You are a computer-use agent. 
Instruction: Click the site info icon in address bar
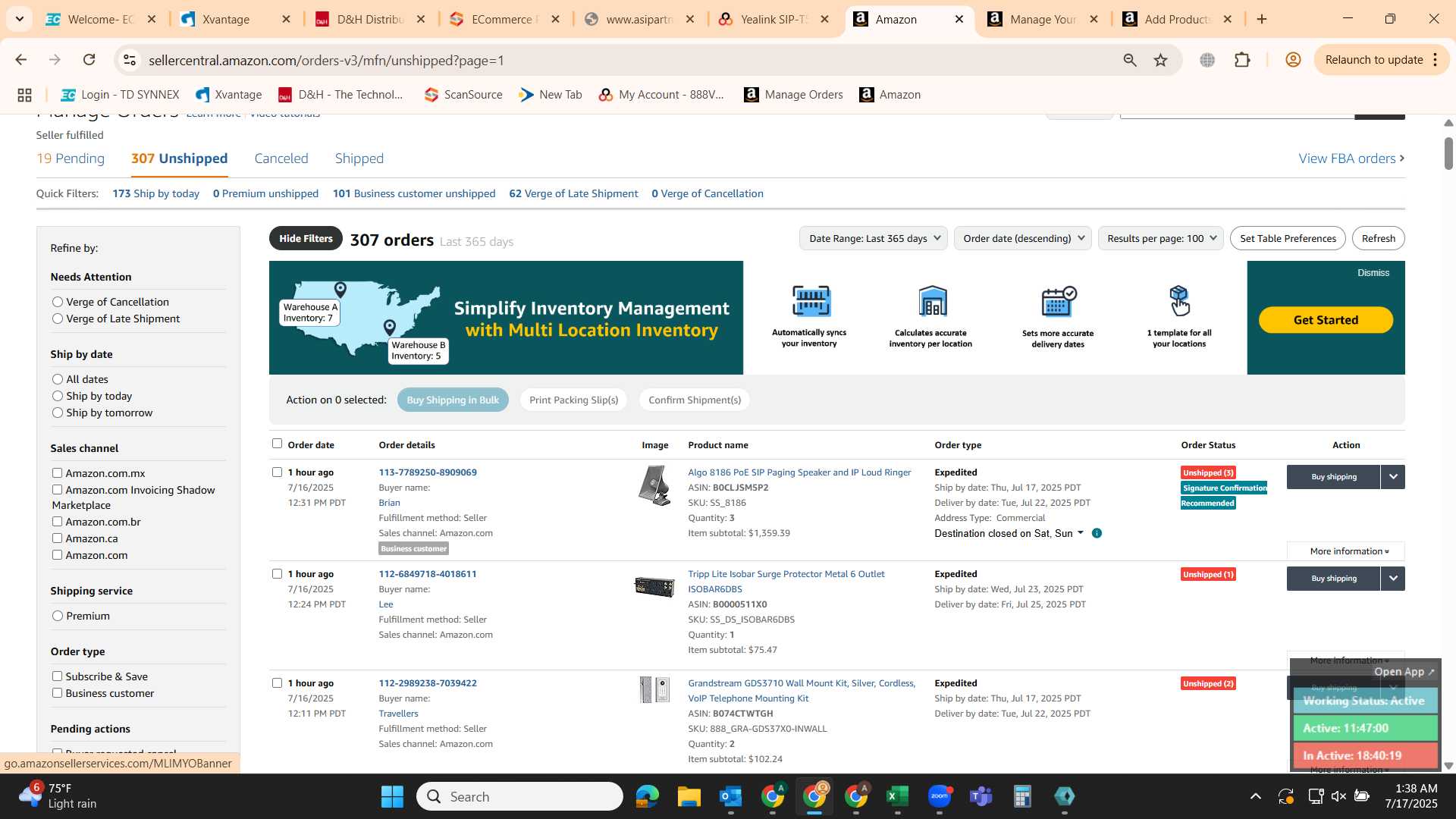[x=130, y=60]
